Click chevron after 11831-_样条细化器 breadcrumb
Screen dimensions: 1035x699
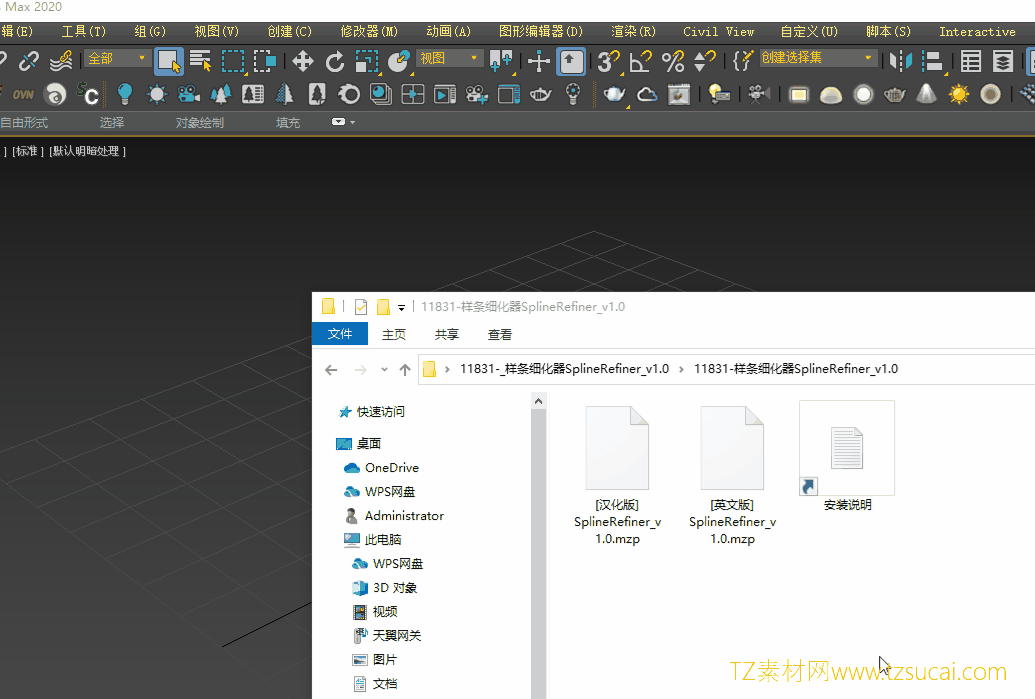(x=682, y=369)
